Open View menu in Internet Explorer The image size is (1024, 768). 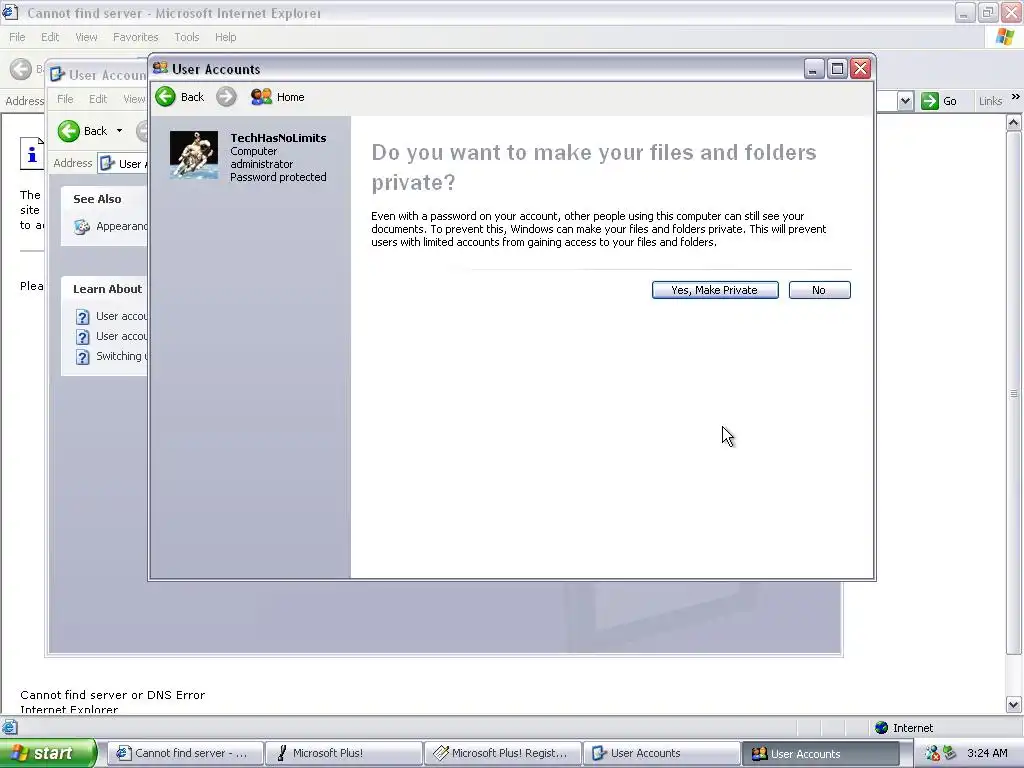(x=86, y=37)
